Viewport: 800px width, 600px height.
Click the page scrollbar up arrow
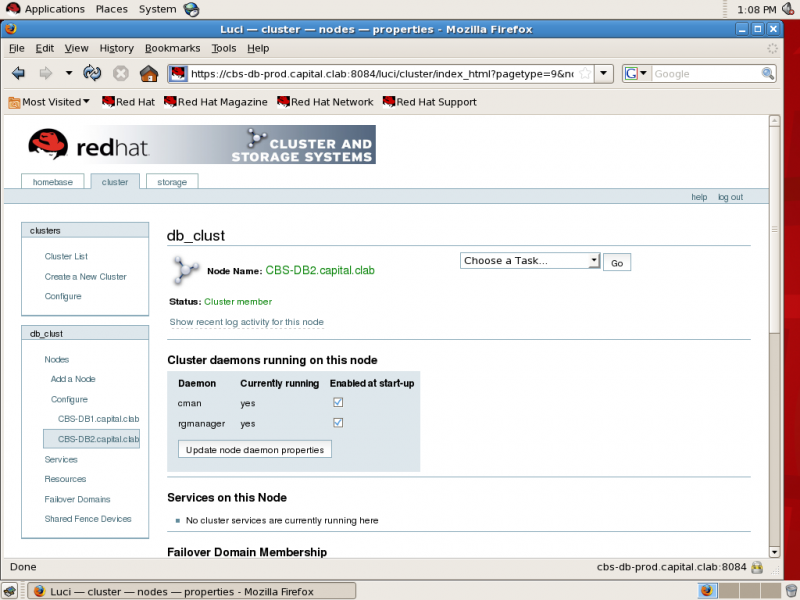point(774,121)
